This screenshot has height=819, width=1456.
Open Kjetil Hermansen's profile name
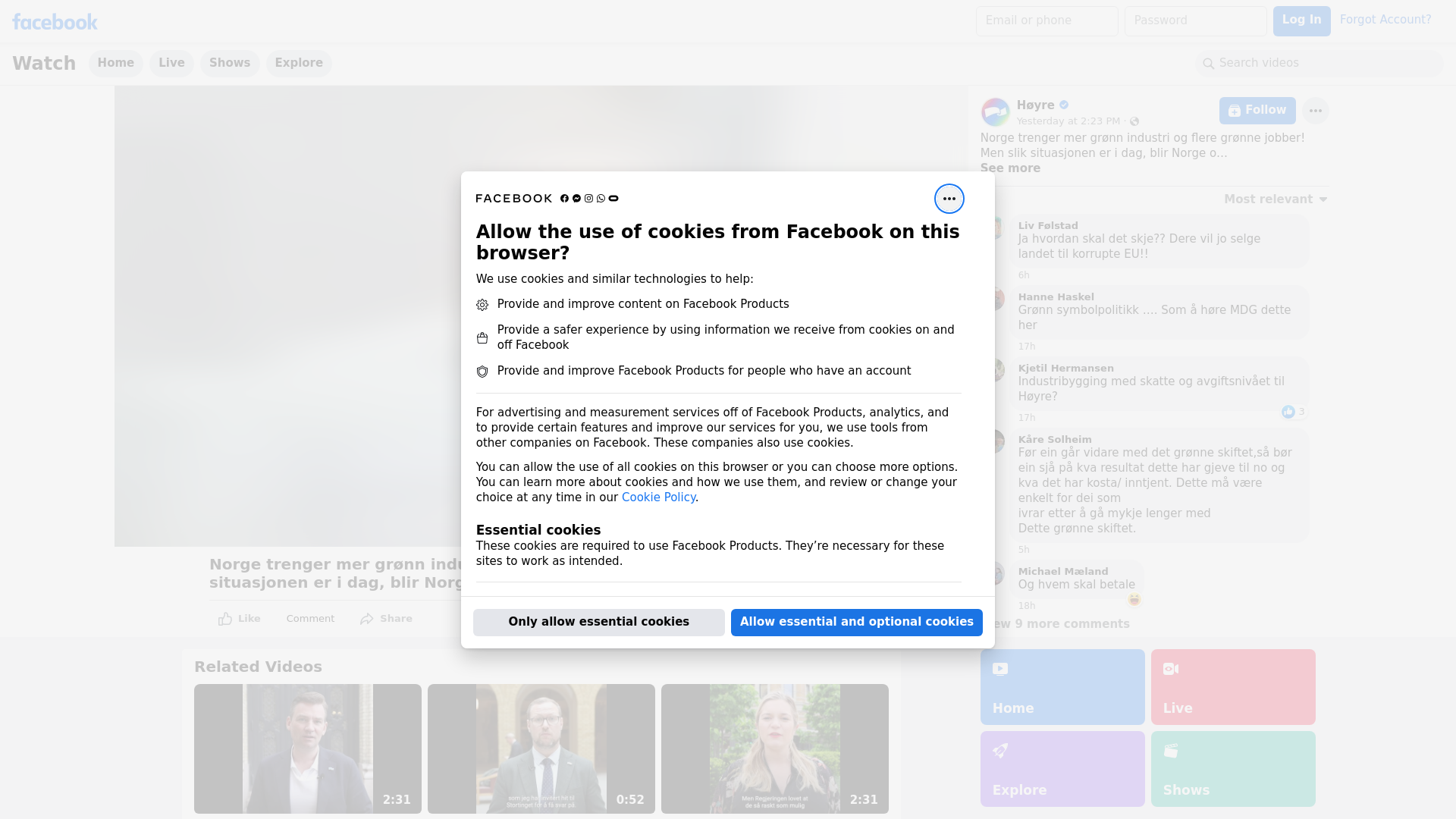[x=1065, y=369]
